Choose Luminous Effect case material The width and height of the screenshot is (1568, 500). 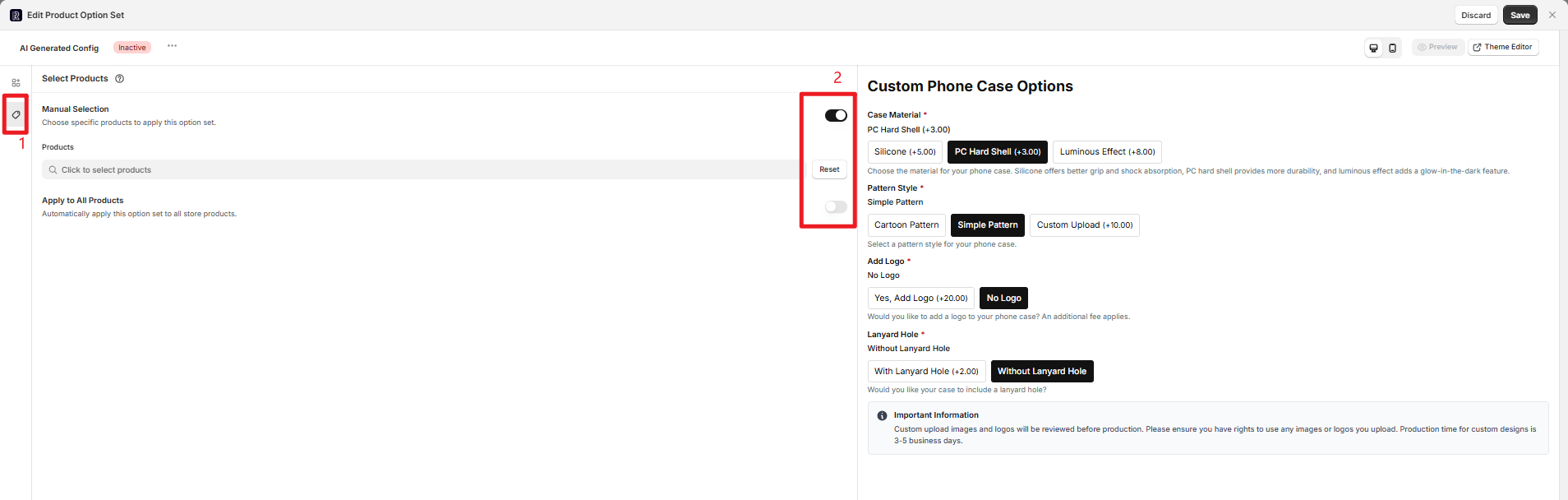1106,152
